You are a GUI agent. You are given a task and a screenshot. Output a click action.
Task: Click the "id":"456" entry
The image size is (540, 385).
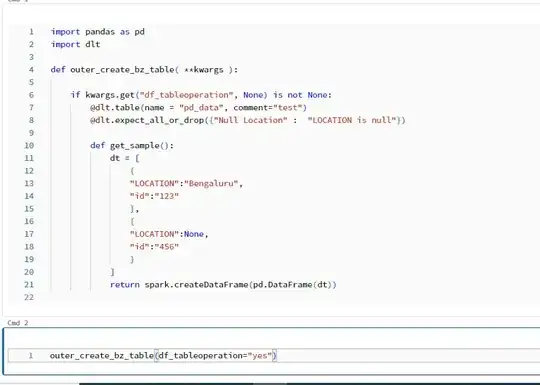(154, 247)
